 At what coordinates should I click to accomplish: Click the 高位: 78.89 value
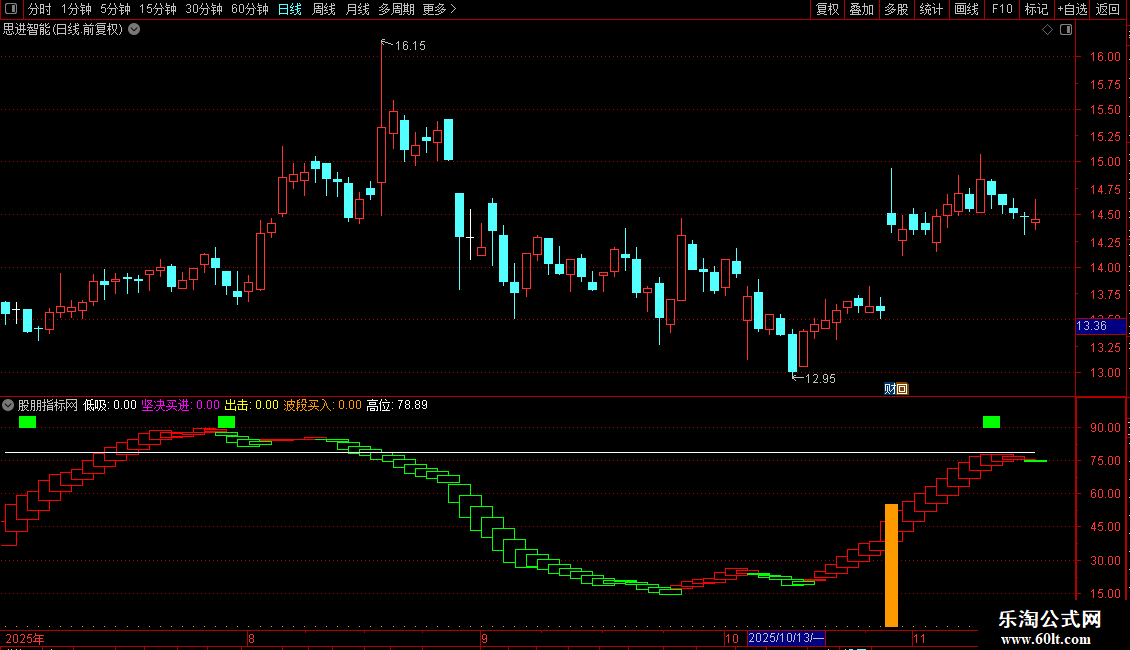[397, 405]
